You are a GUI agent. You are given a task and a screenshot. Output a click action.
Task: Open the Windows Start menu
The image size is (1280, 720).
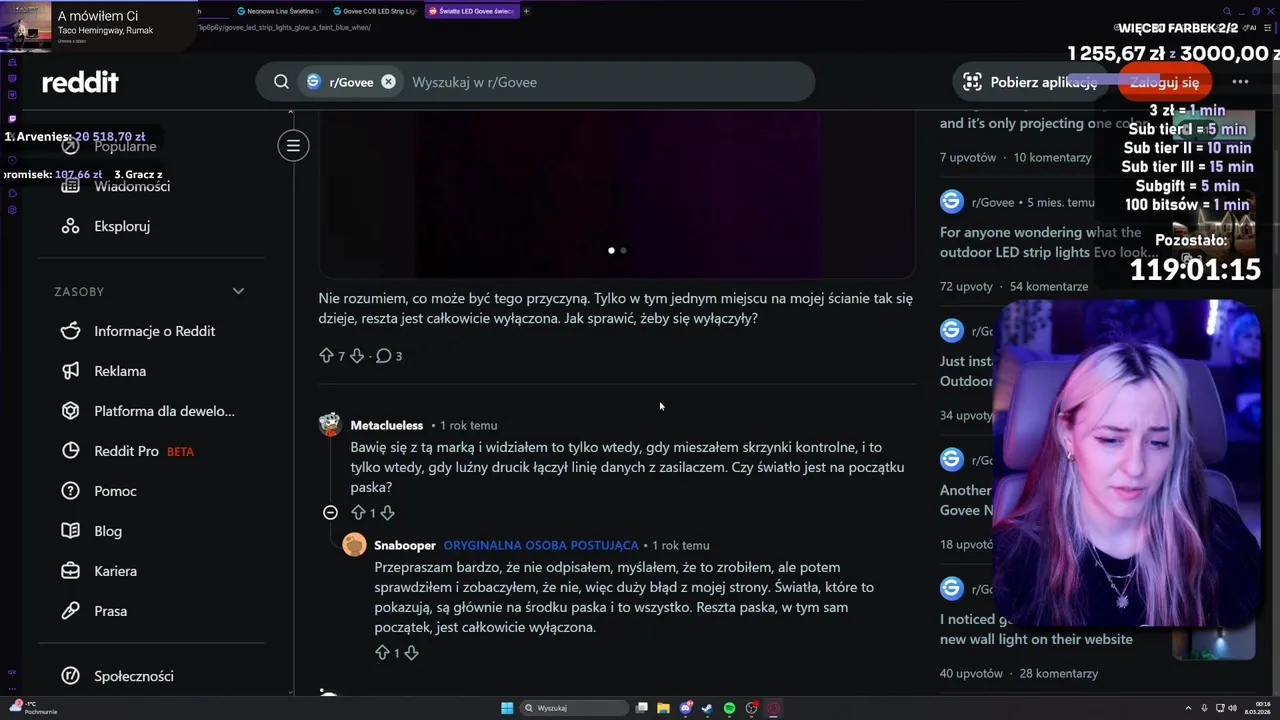507,708
